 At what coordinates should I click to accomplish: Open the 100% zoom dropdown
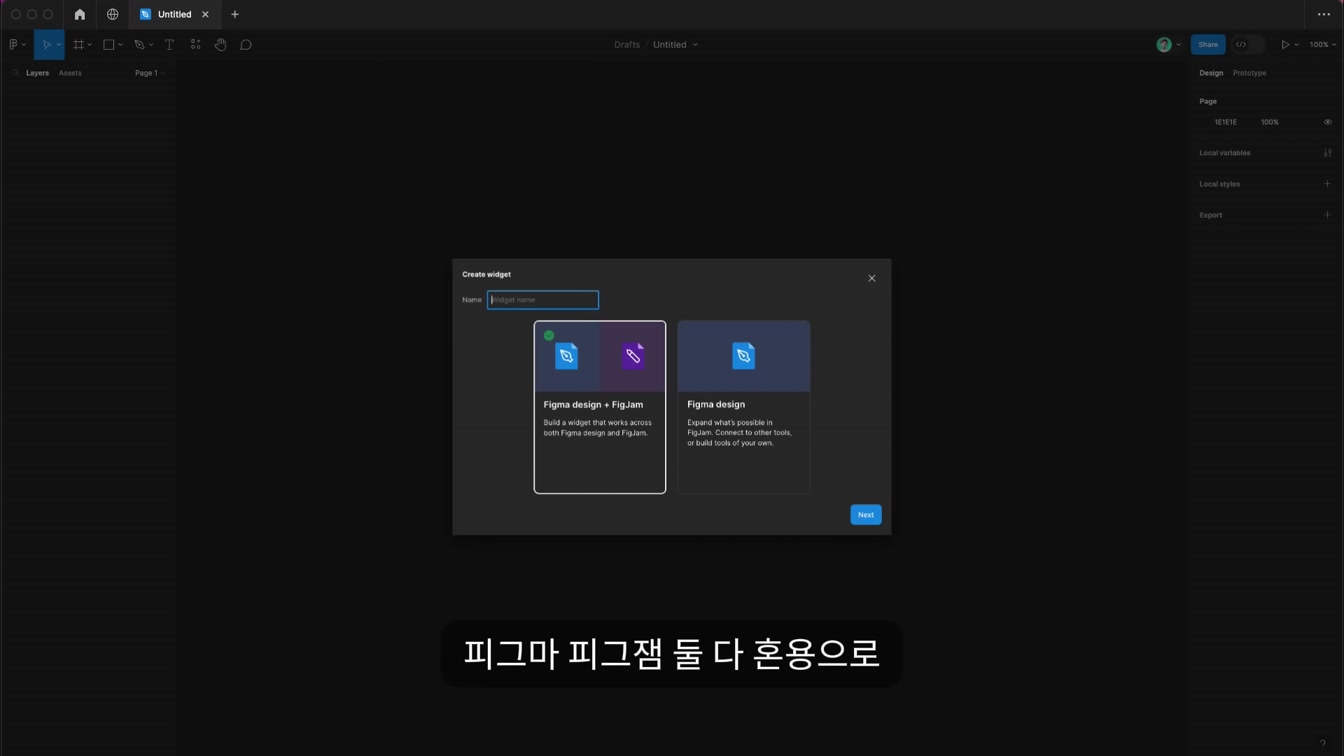point(1323,45)
